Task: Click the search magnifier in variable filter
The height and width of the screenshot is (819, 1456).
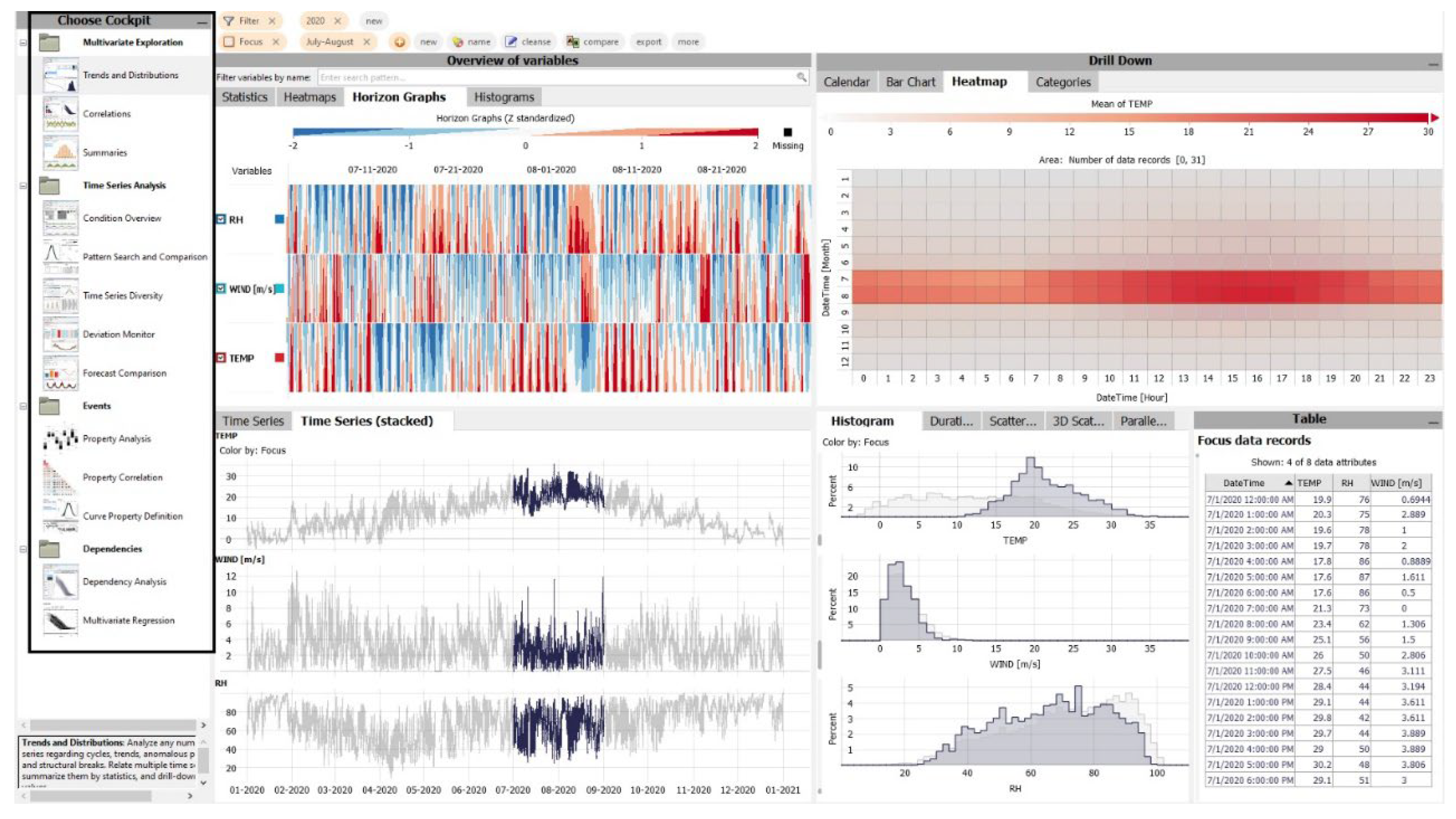Action: 801,77
